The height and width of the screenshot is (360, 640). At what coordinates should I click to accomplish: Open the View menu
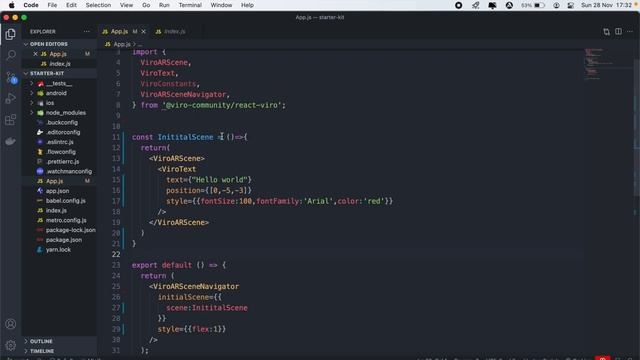pos(127,5)
